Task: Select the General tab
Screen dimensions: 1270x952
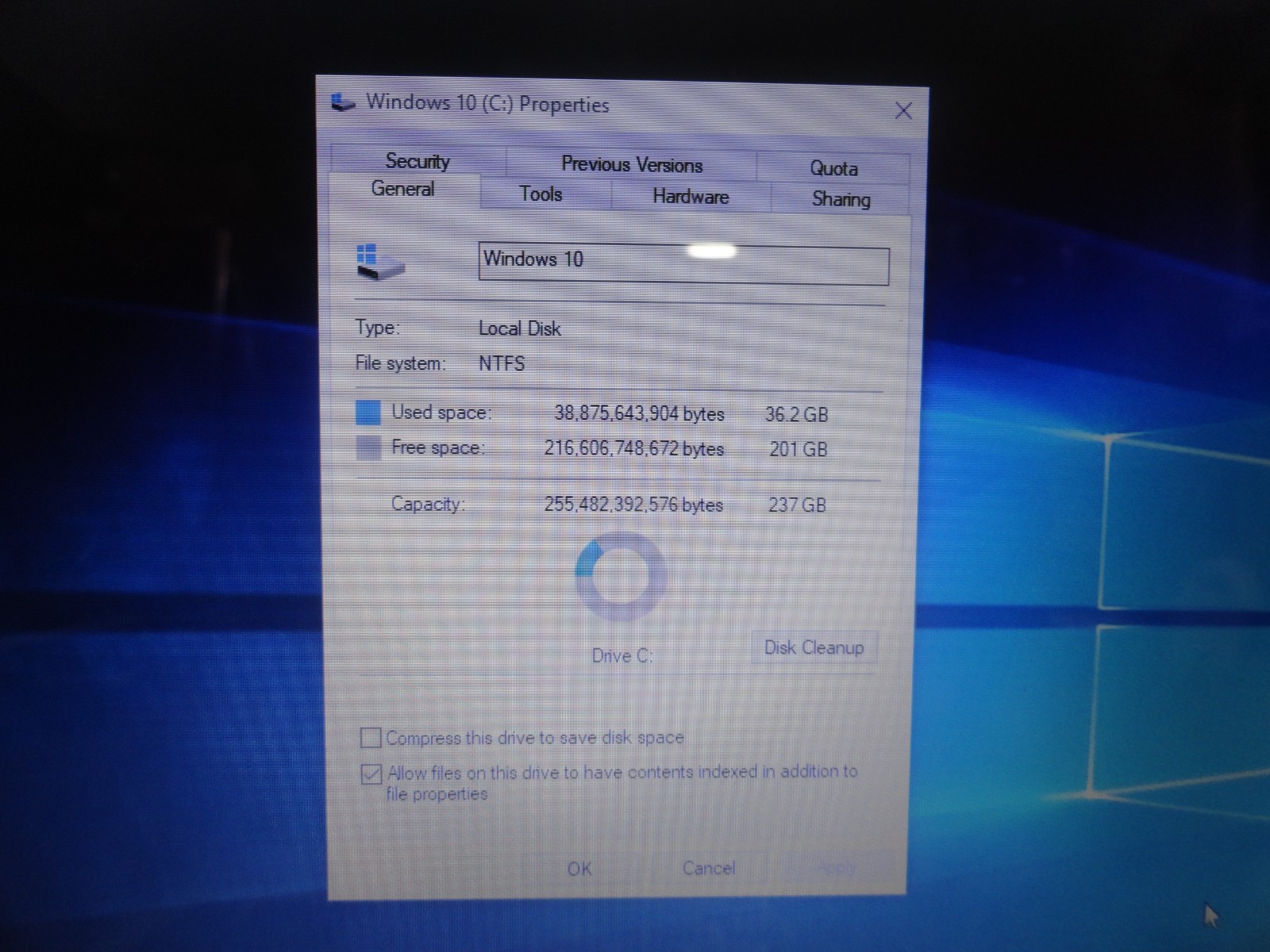Action: click(403, 189)
